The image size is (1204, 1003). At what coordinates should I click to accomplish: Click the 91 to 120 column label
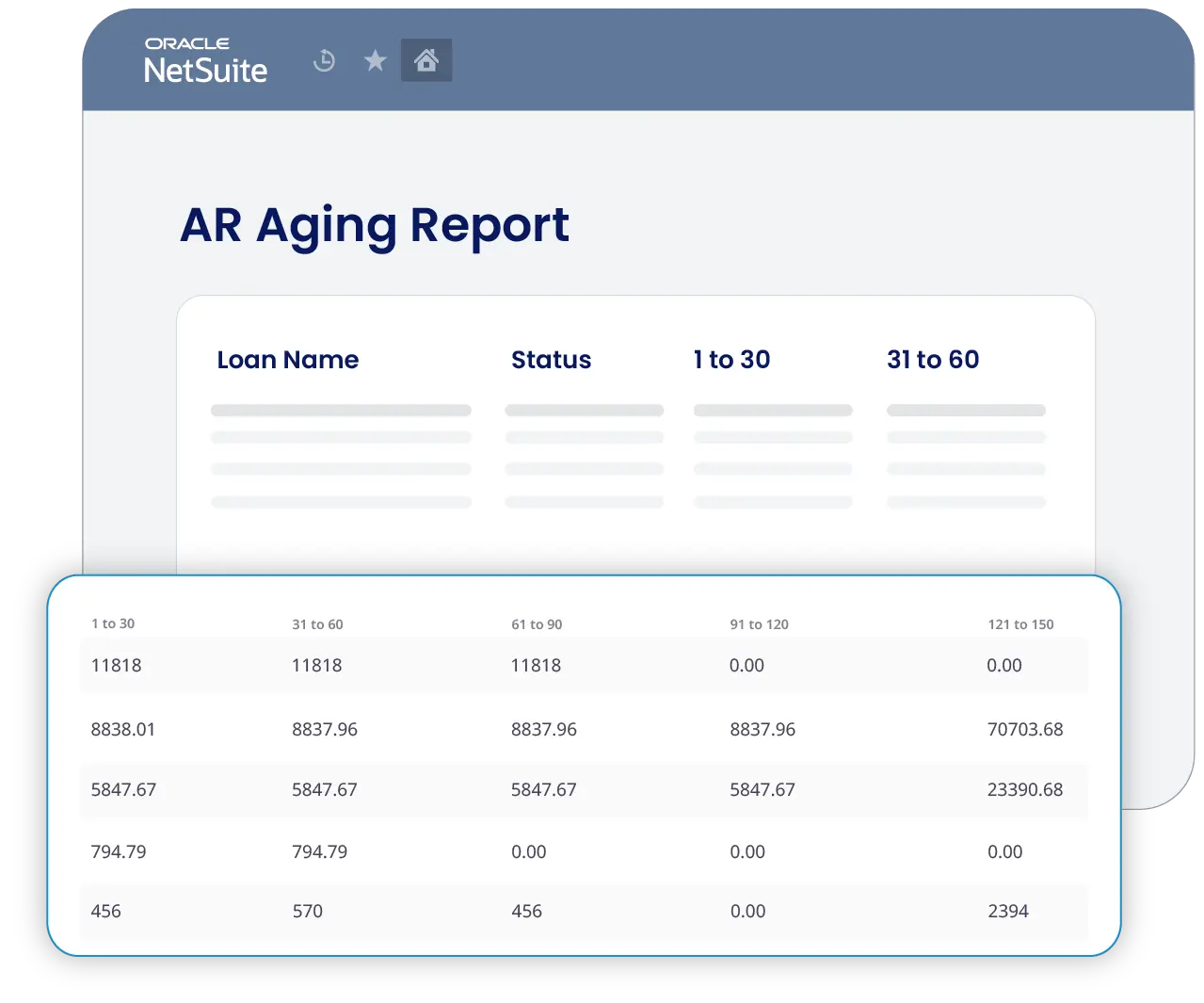pyautogui.click(x=759, y=623)
